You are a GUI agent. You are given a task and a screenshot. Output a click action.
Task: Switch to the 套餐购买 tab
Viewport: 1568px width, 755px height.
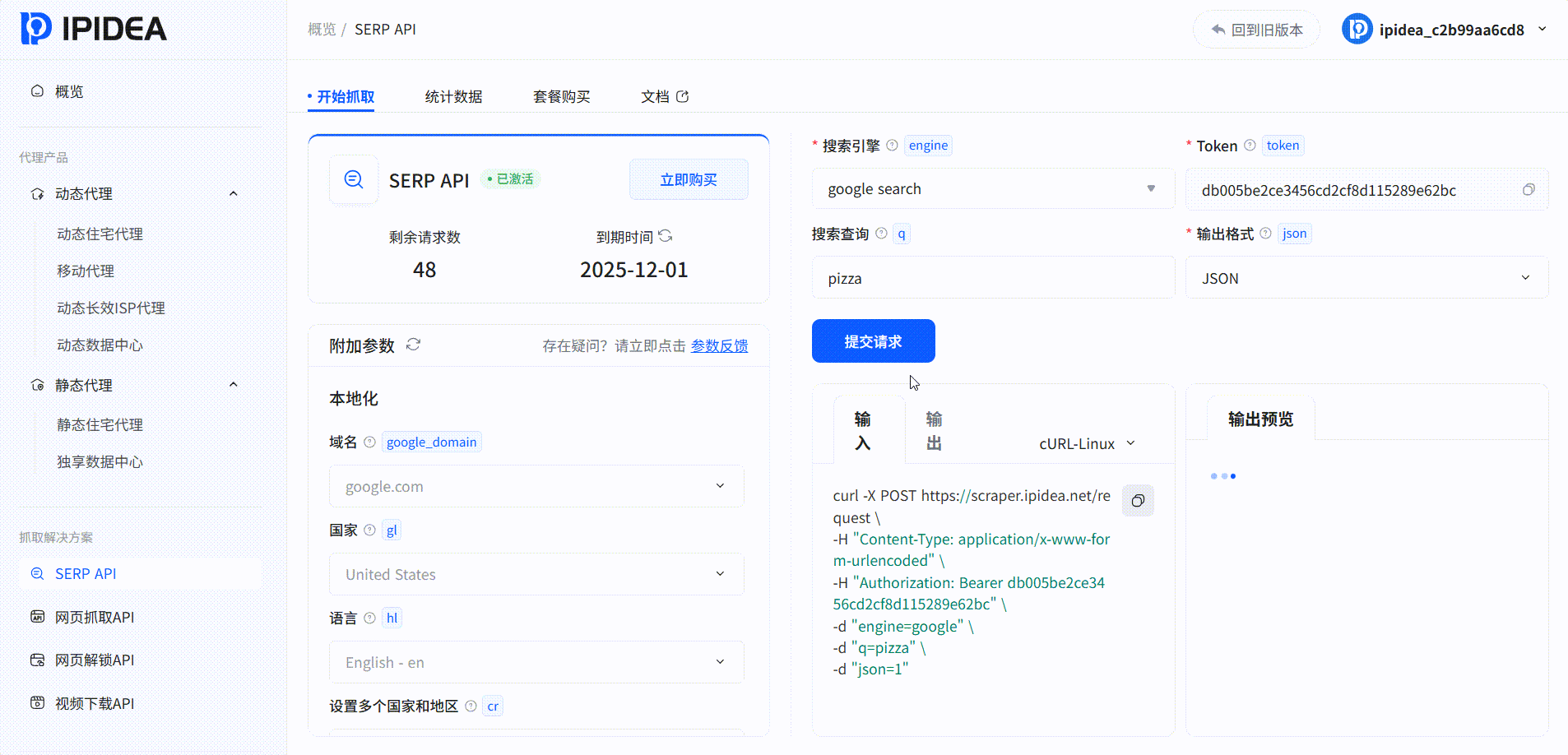(561, 97)
